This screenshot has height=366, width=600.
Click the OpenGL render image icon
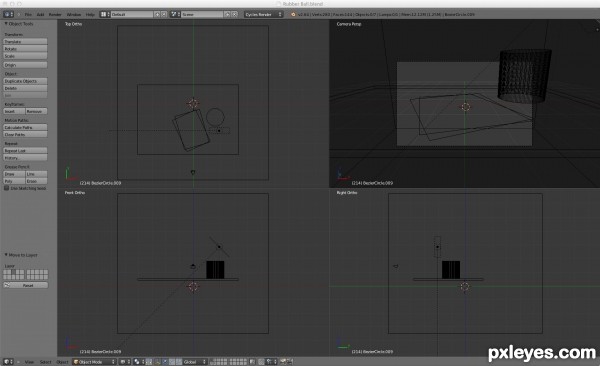pyautogui.click(x=284, y=361)
